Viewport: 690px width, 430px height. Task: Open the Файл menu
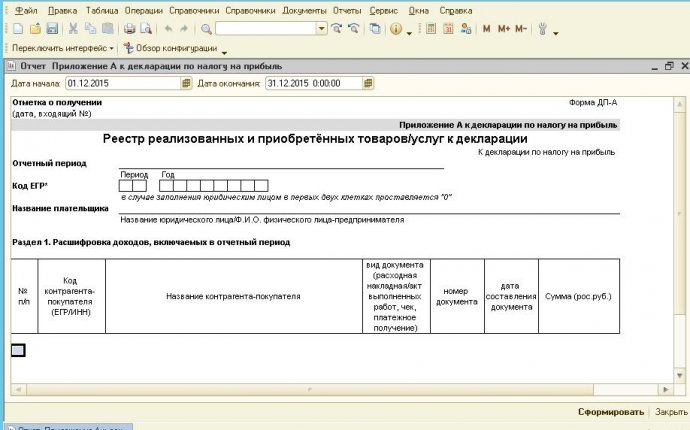click(x=26, y=11)
